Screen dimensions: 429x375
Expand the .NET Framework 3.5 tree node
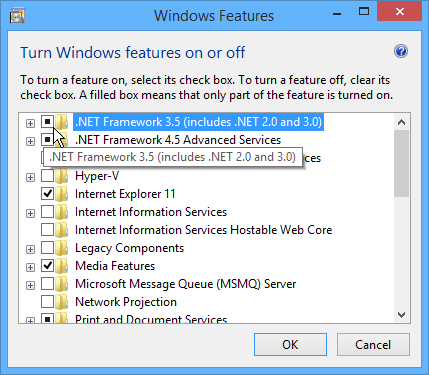[30, 123]
